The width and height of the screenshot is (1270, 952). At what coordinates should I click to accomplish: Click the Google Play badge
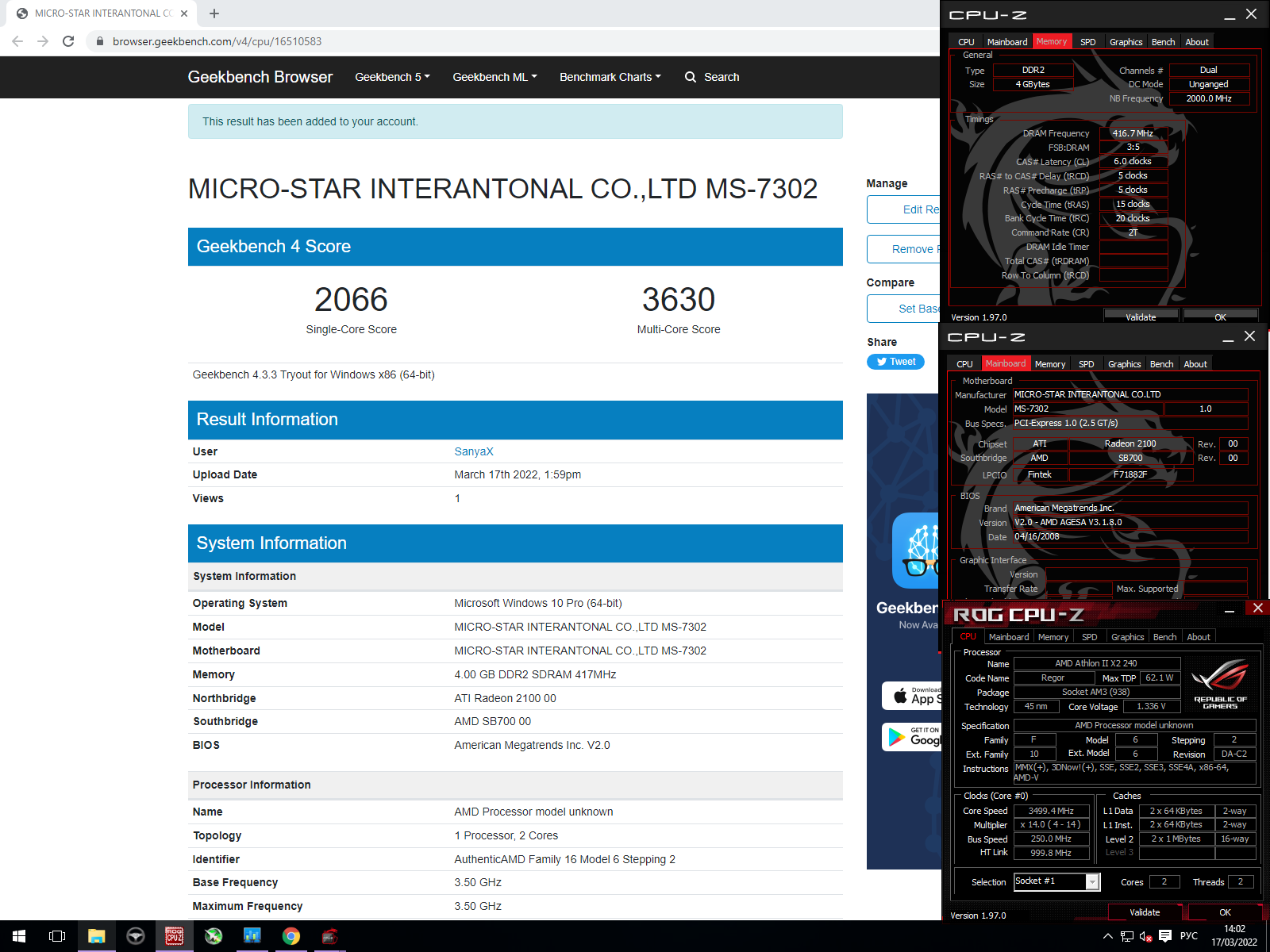911,737
